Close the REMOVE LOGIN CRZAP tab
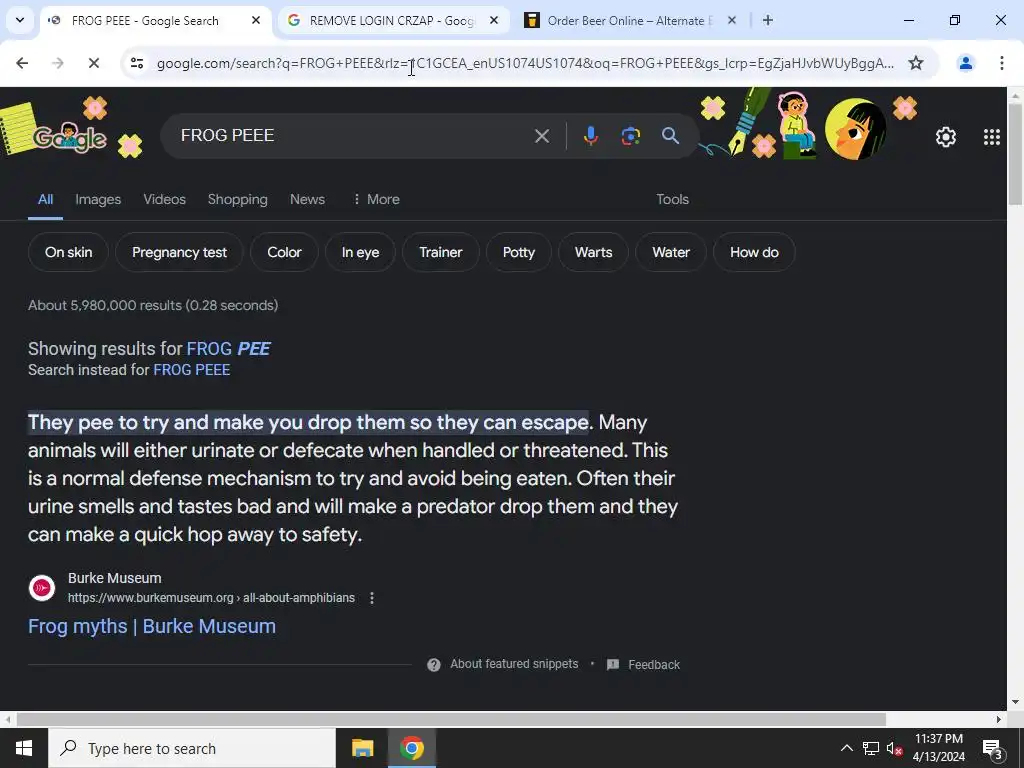This screenshot has height=768, width=1024. [494, 20]
